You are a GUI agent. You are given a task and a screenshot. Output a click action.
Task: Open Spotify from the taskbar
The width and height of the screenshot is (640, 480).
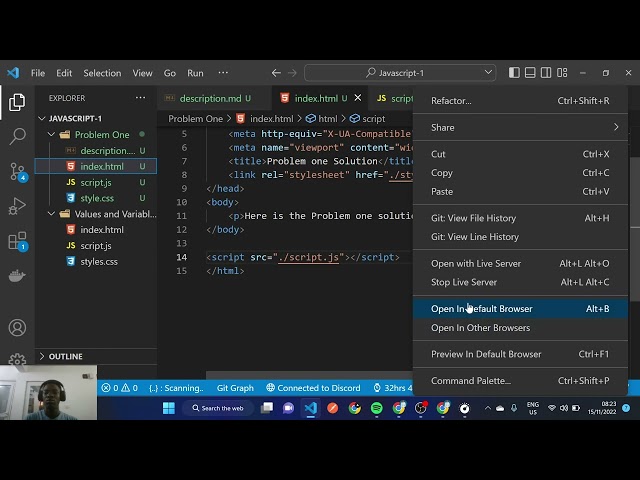(376, 408)
